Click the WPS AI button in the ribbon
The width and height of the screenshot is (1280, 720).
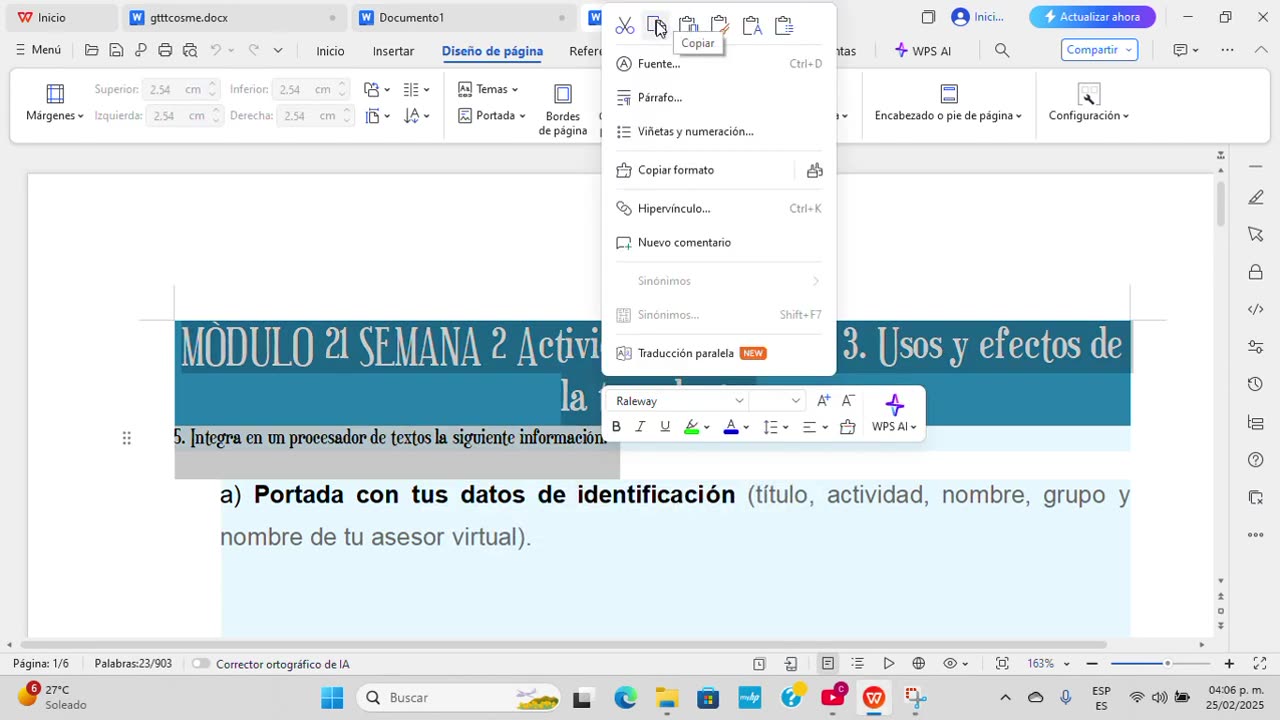pos(922,50)
